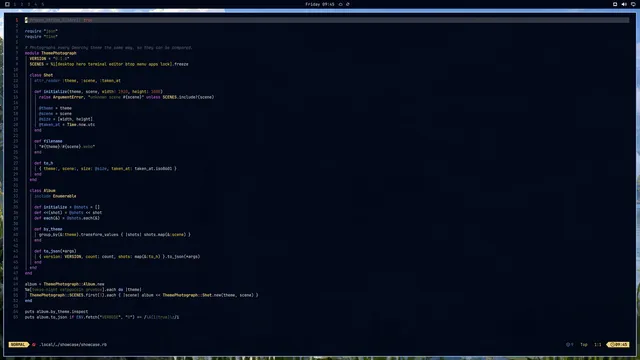Click the def initialize(theme, scene...) line
This screenshot has height=360, width=640.
(x=98, y=91)
